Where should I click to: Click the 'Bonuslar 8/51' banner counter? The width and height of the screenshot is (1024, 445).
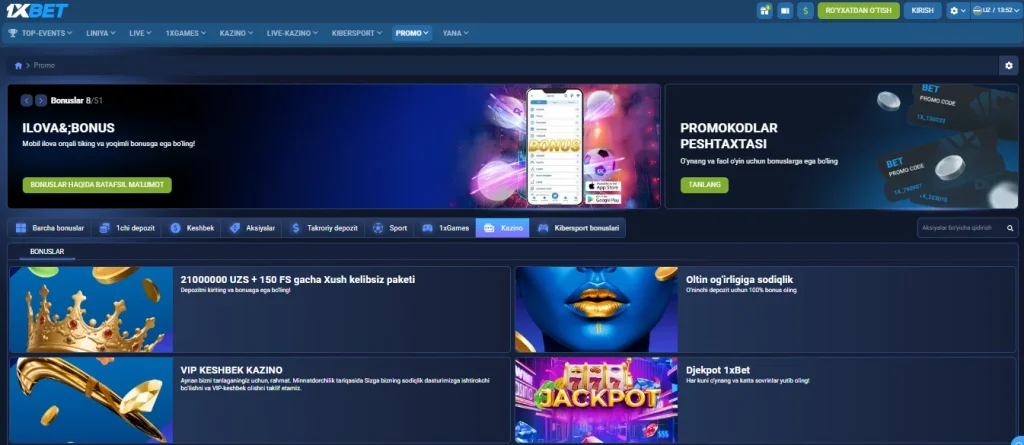point(76,101)
